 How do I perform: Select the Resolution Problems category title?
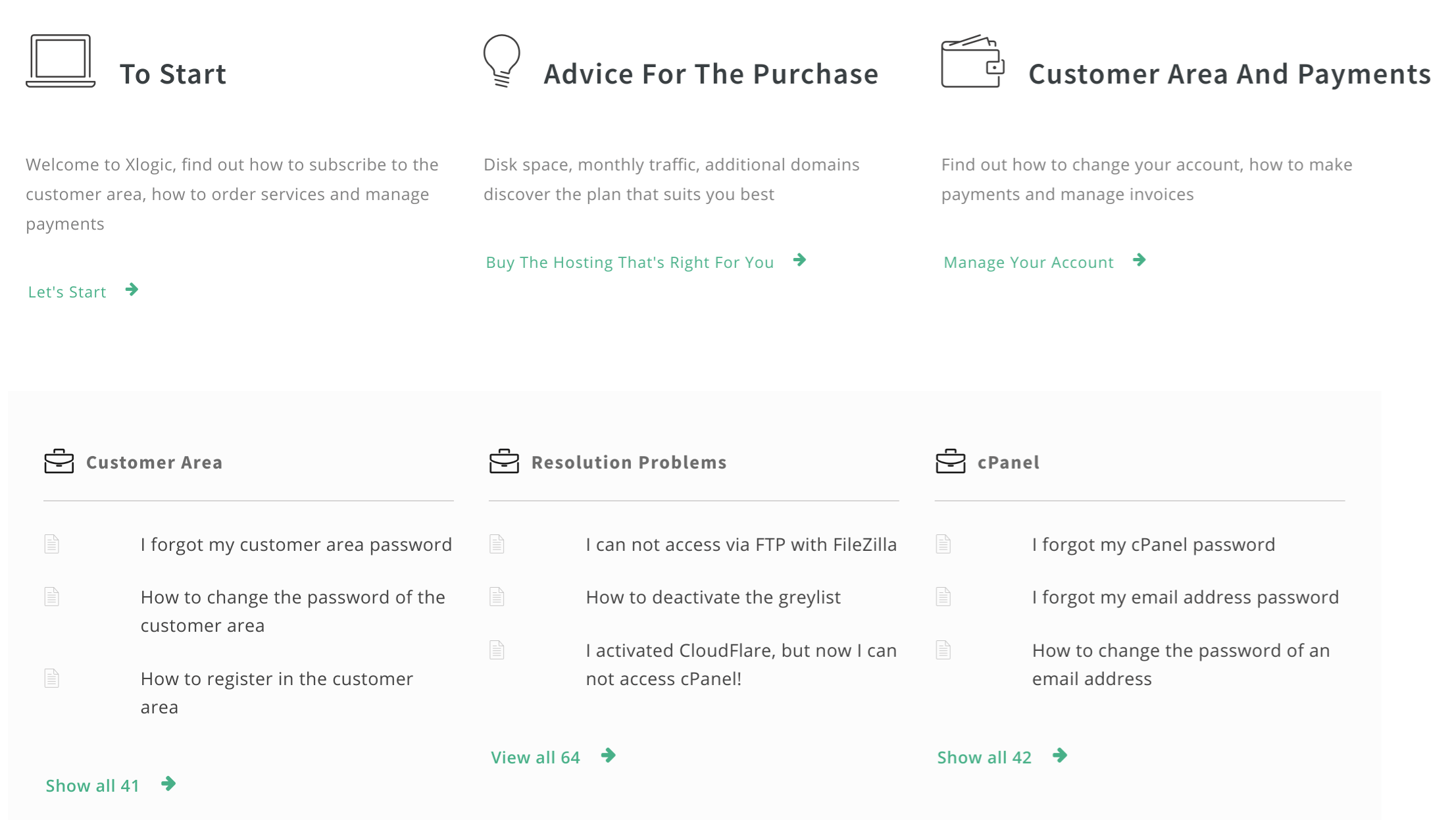[x=629, y=462]
